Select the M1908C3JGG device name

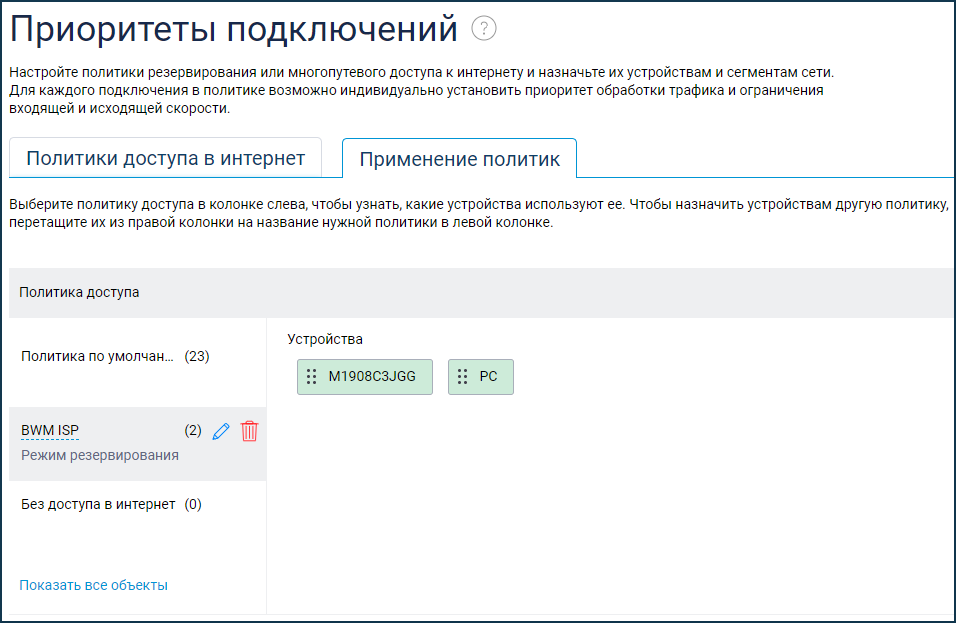tap(374, 377)
